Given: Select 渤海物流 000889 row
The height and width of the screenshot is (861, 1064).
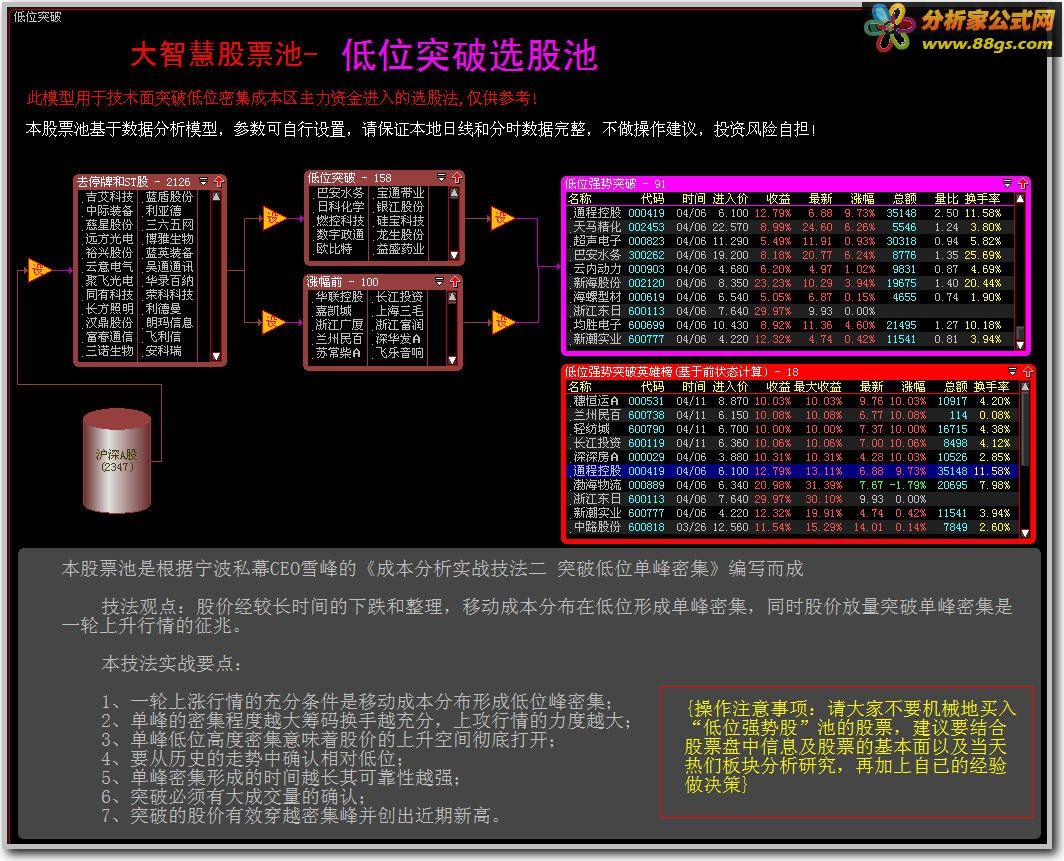Looking at the screenshot, I should point(791,485).
